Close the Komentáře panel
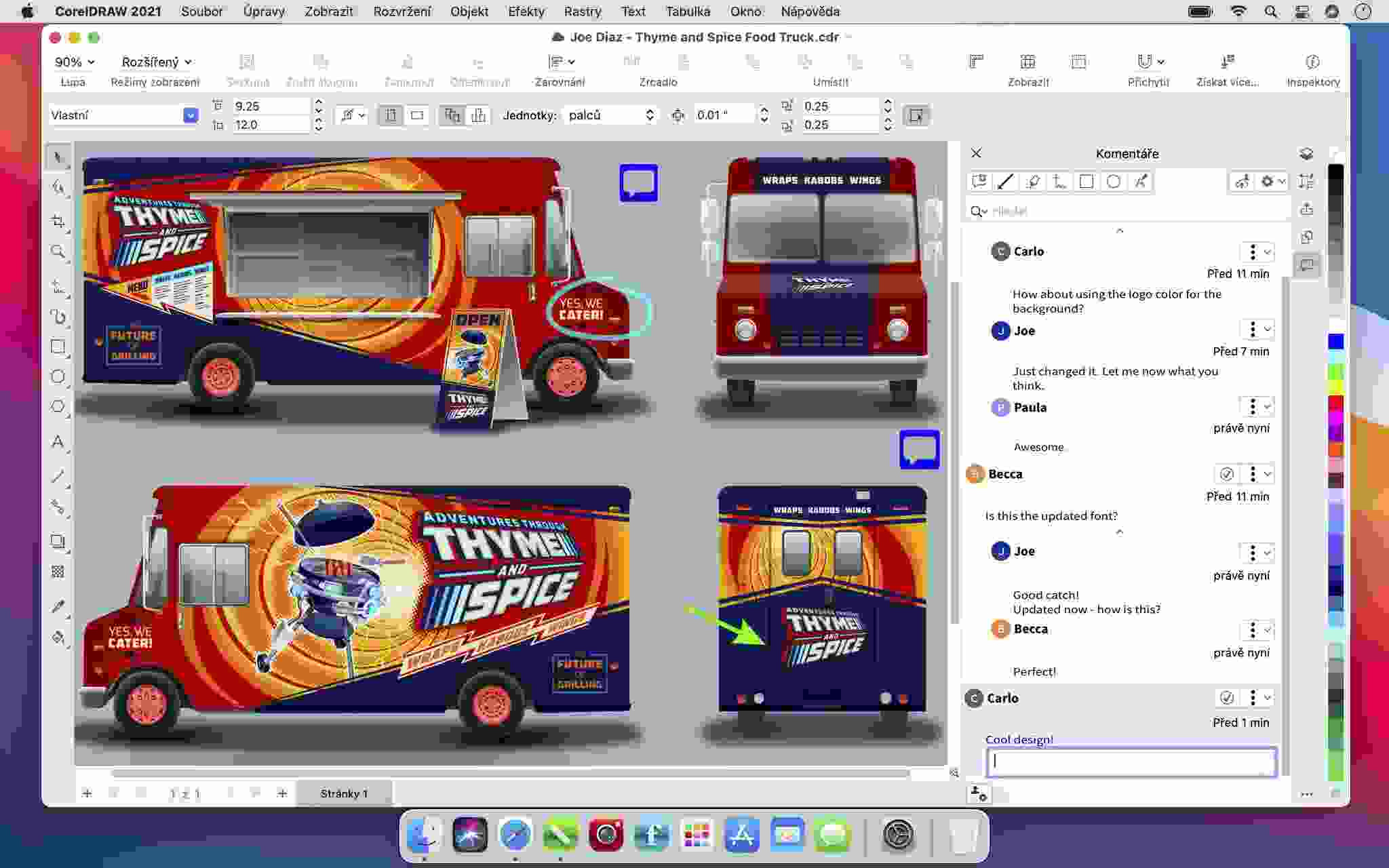The image size is (1389, 868). [x=976, y=153]
